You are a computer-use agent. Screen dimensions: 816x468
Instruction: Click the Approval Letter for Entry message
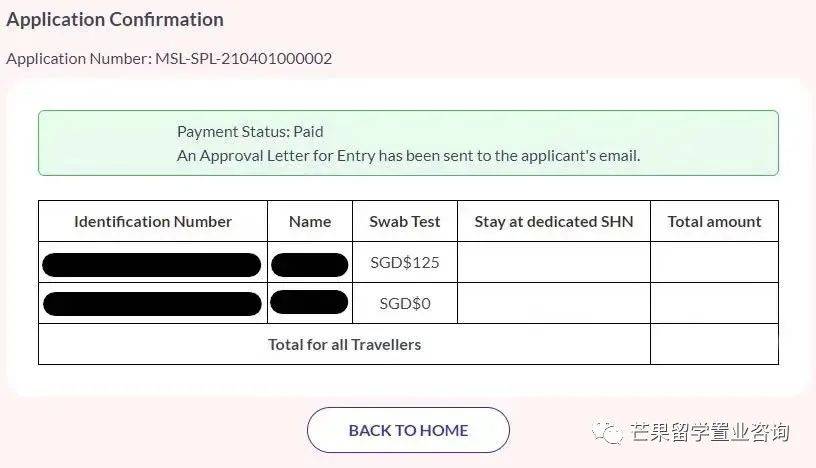[x=408, y=155]
